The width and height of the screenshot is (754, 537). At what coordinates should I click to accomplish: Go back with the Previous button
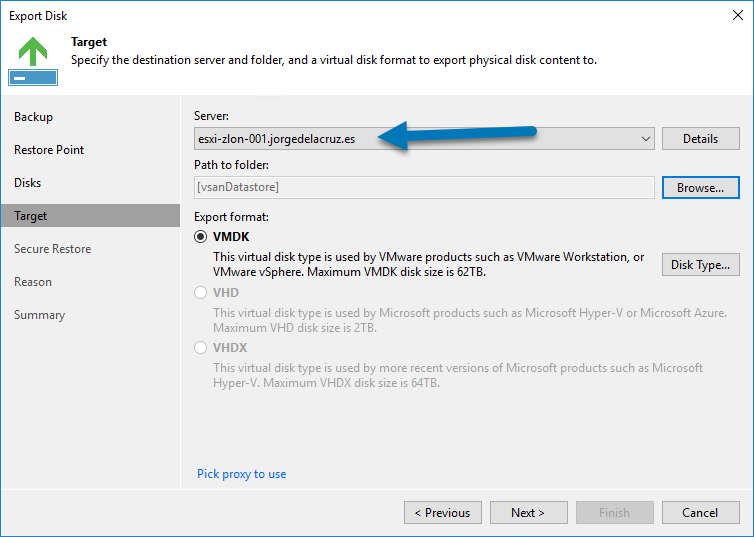pyautogui.click(x=443, y=512)
